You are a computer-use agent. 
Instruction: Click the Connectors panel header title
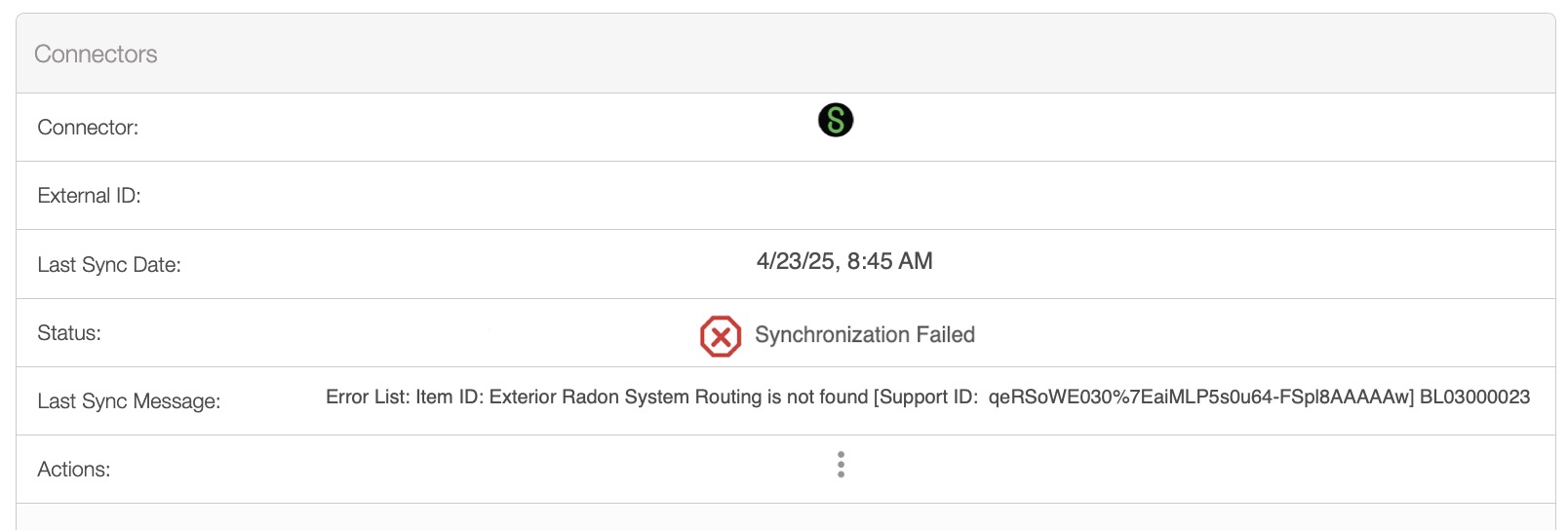(96, 55)
